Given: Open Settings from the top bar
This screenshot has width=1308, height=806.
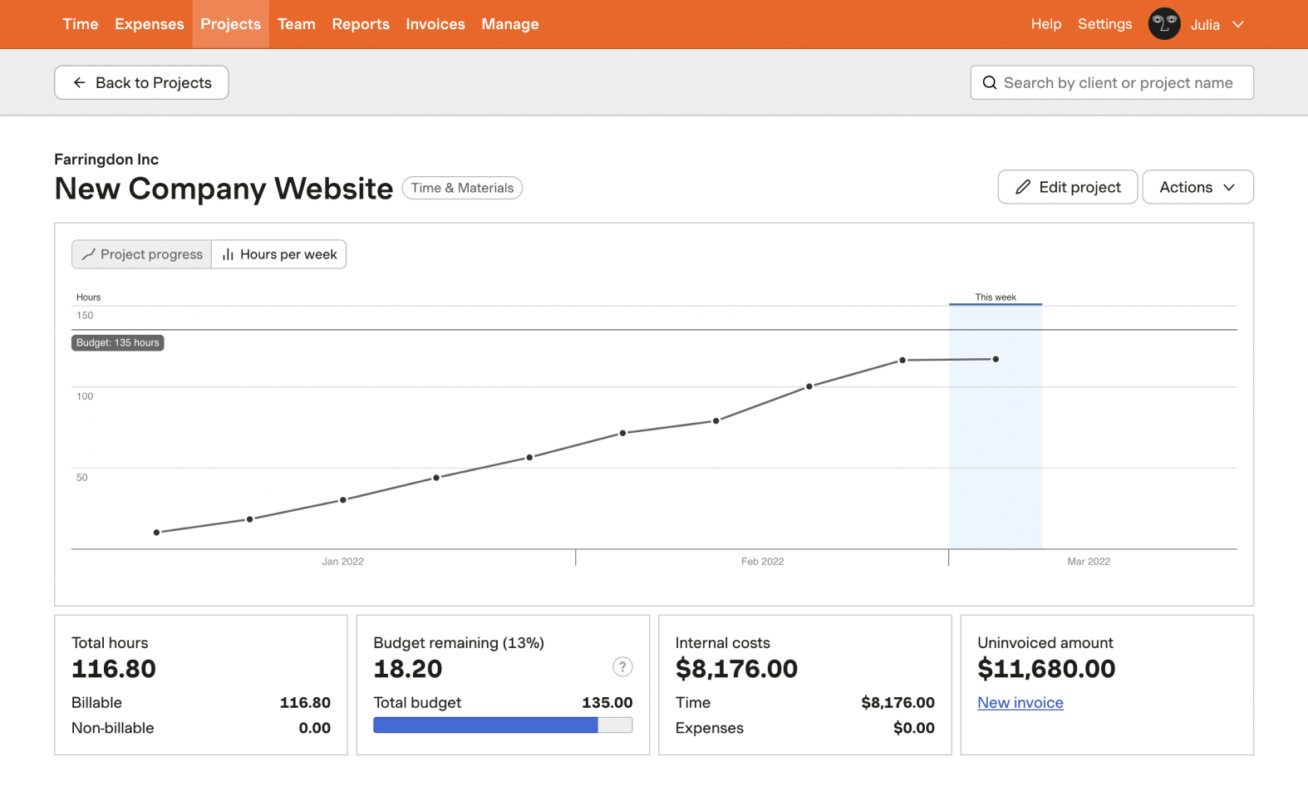Looking at the screenshot, I should coord(1104,24).
